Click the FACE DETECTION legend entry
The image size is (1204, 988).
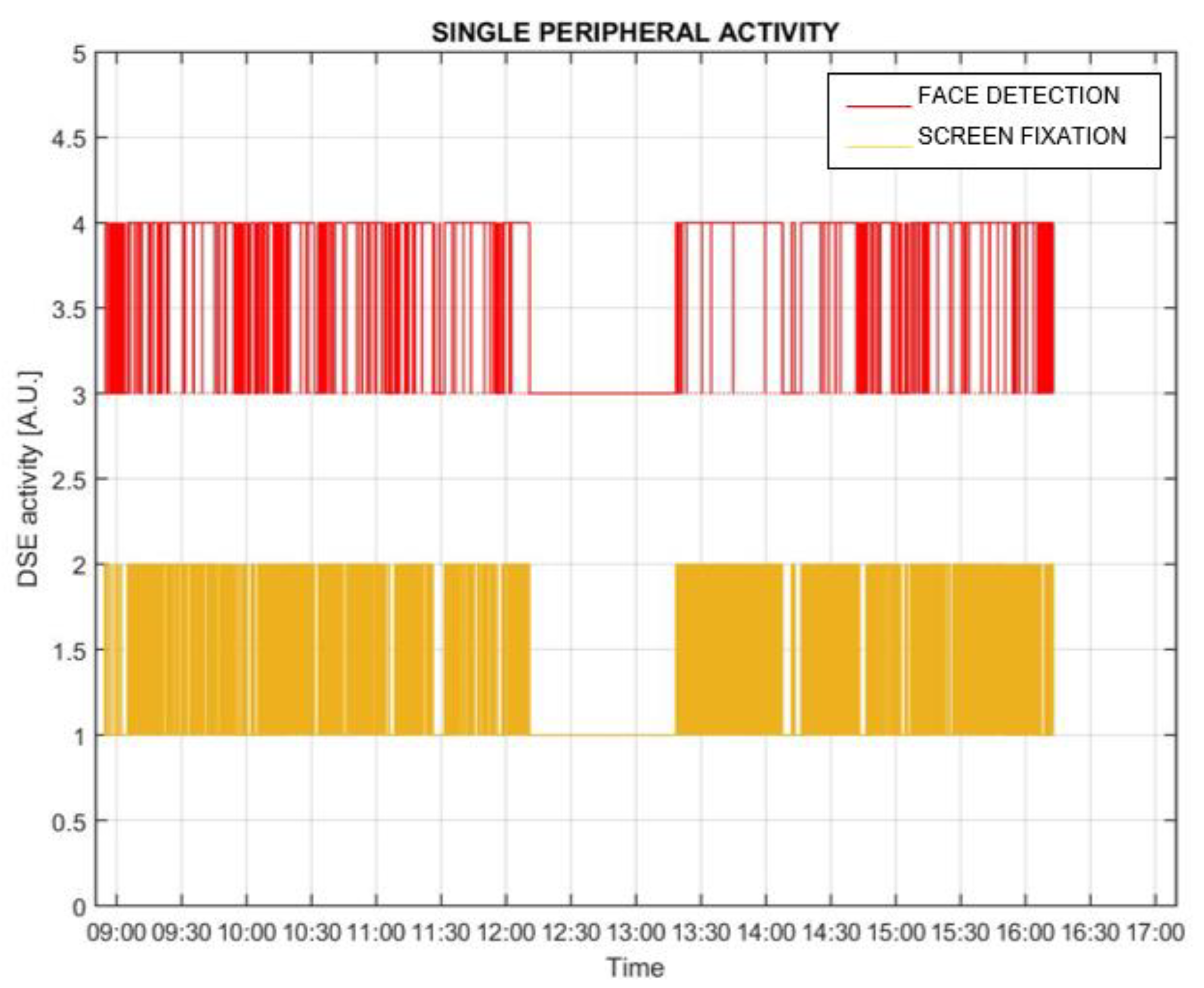(x=1019, y=95)
